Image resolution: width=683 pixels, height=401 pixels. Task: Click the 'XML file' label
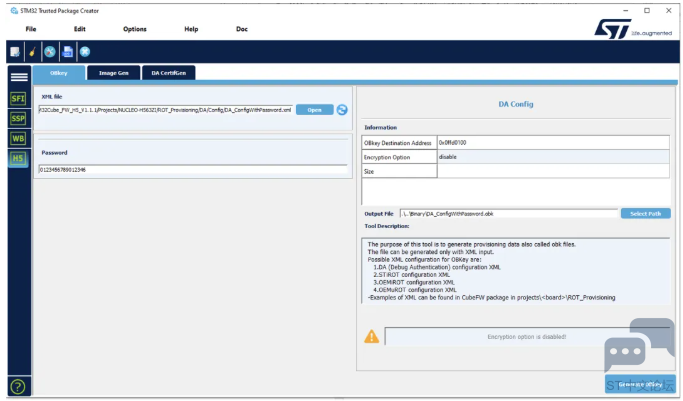click(x=52, y=97)
